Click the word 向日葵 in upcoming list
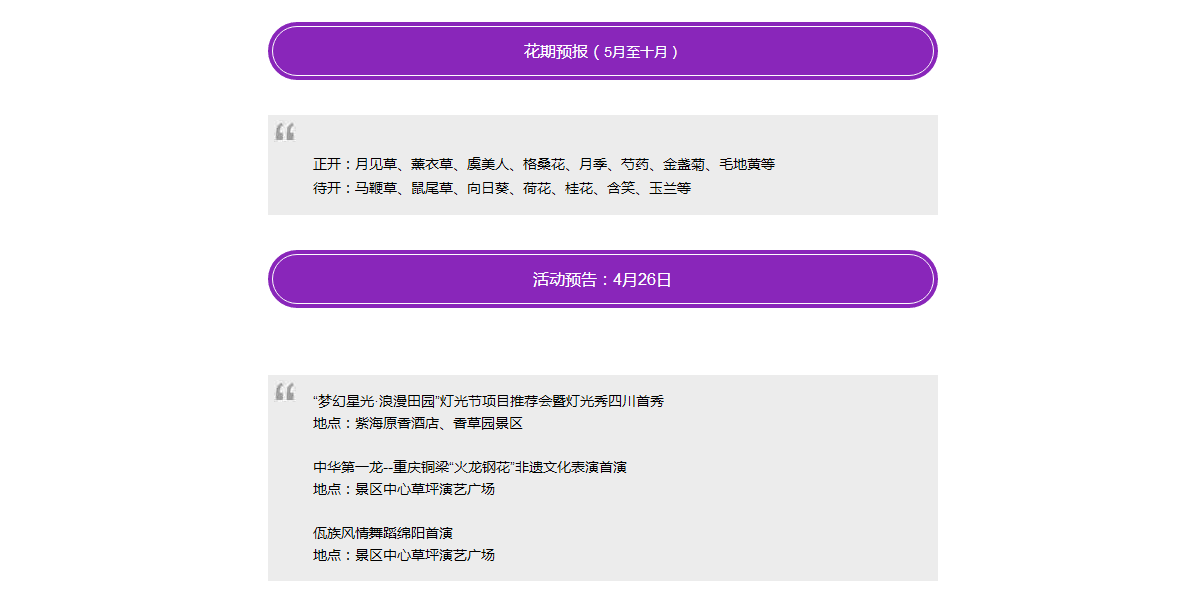This screenshot has width=1200, height=592. pos(488,188)
